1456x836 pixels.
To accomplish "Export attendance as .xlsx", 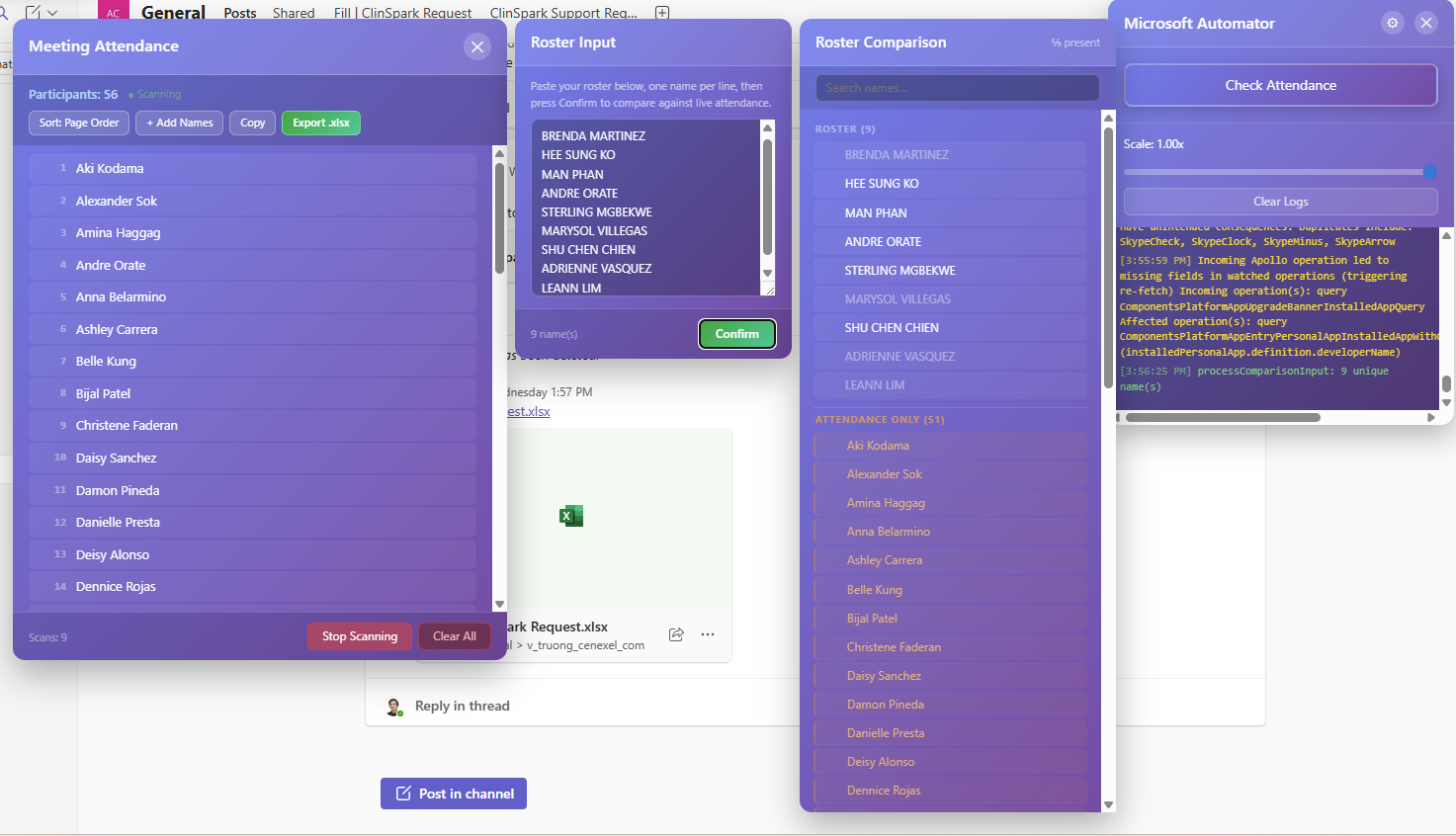I will click(x=321, y=123).
